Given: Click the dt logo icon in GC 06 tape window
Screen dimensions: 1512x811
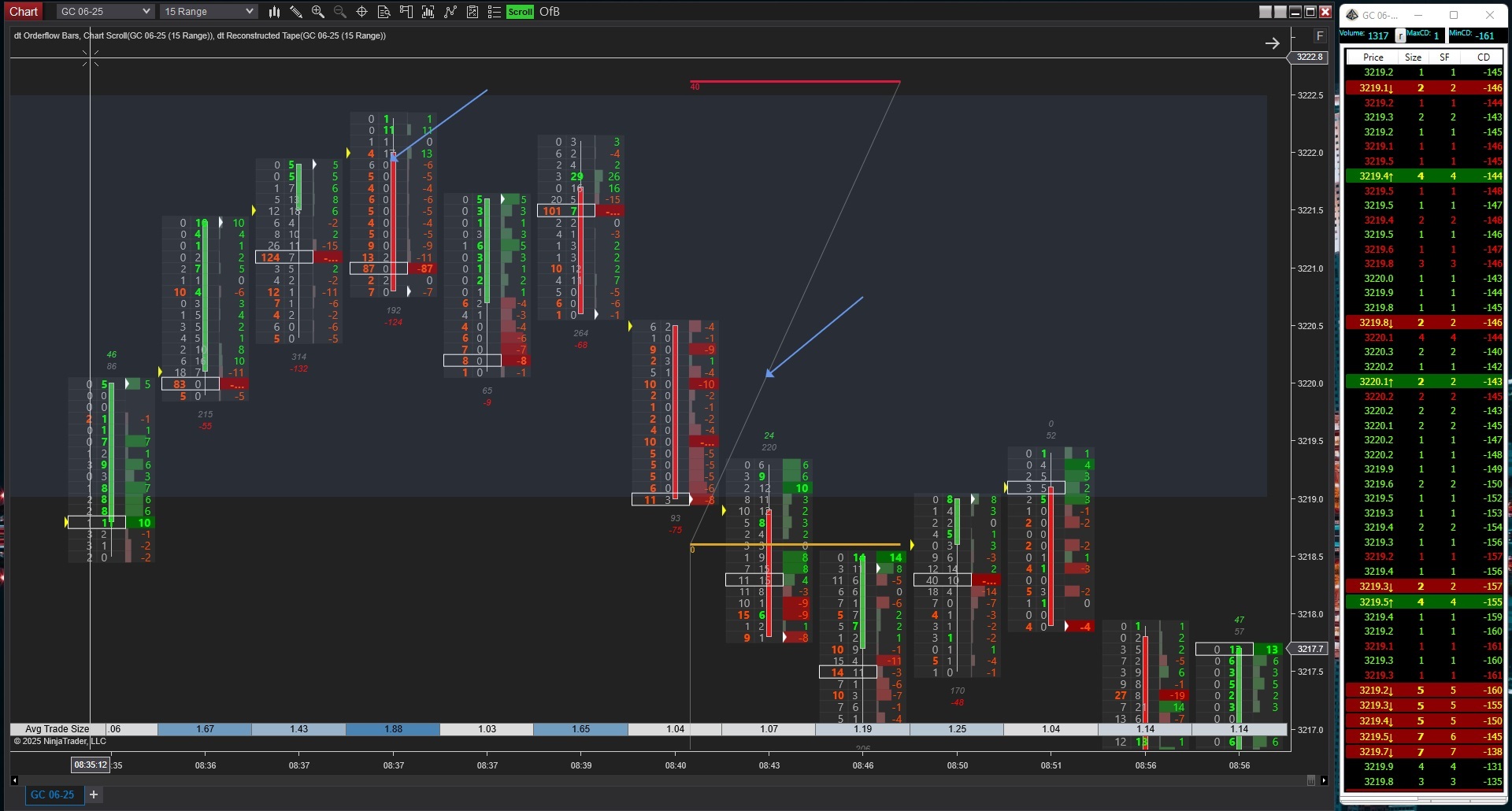Looking at the screenshot, I should click(1352, 15).
